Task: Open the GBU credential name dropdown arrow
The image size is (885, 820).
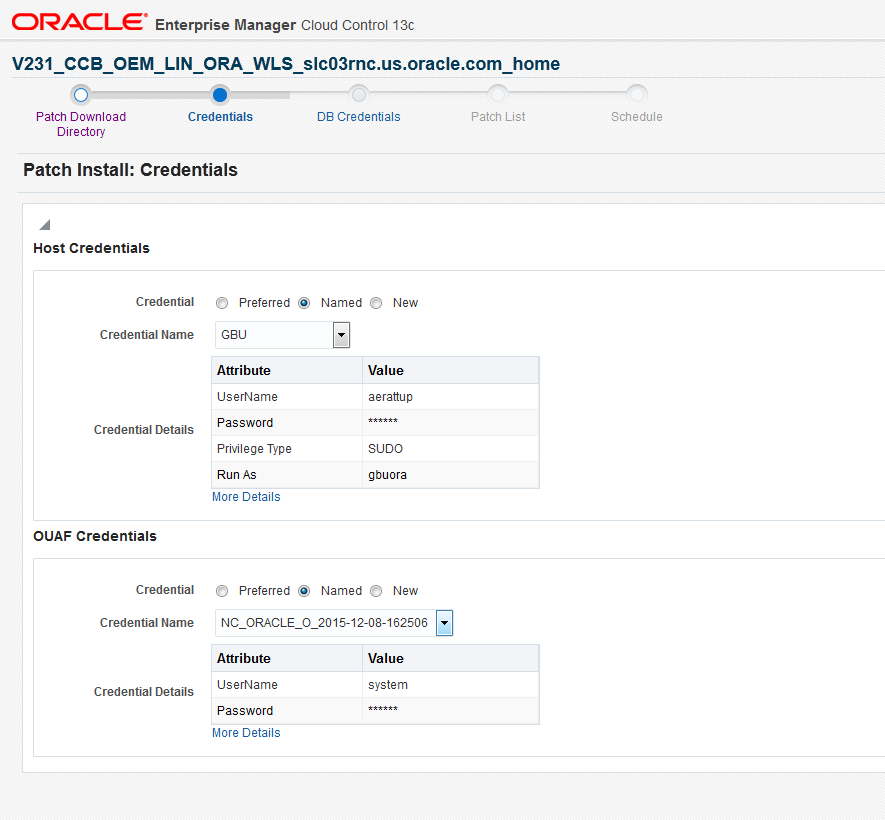Action: point(341,335)
